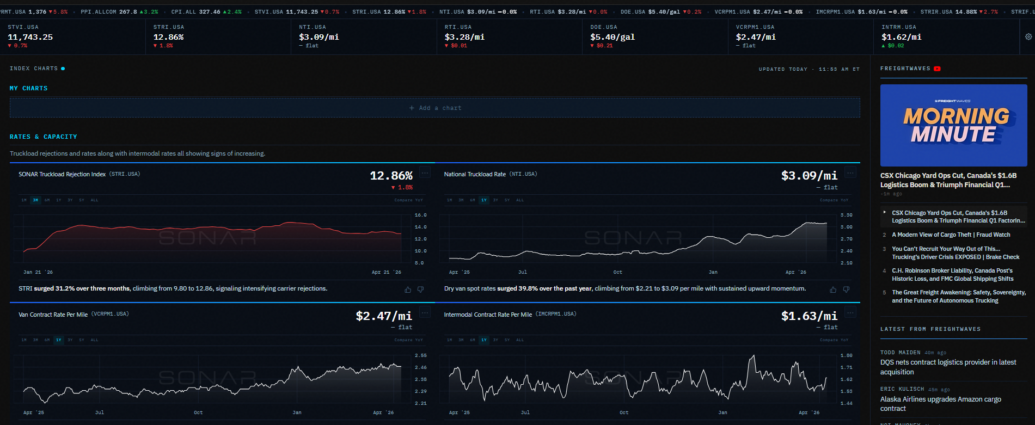Open the settings gear icon at top right

[x=1028, y=36]
